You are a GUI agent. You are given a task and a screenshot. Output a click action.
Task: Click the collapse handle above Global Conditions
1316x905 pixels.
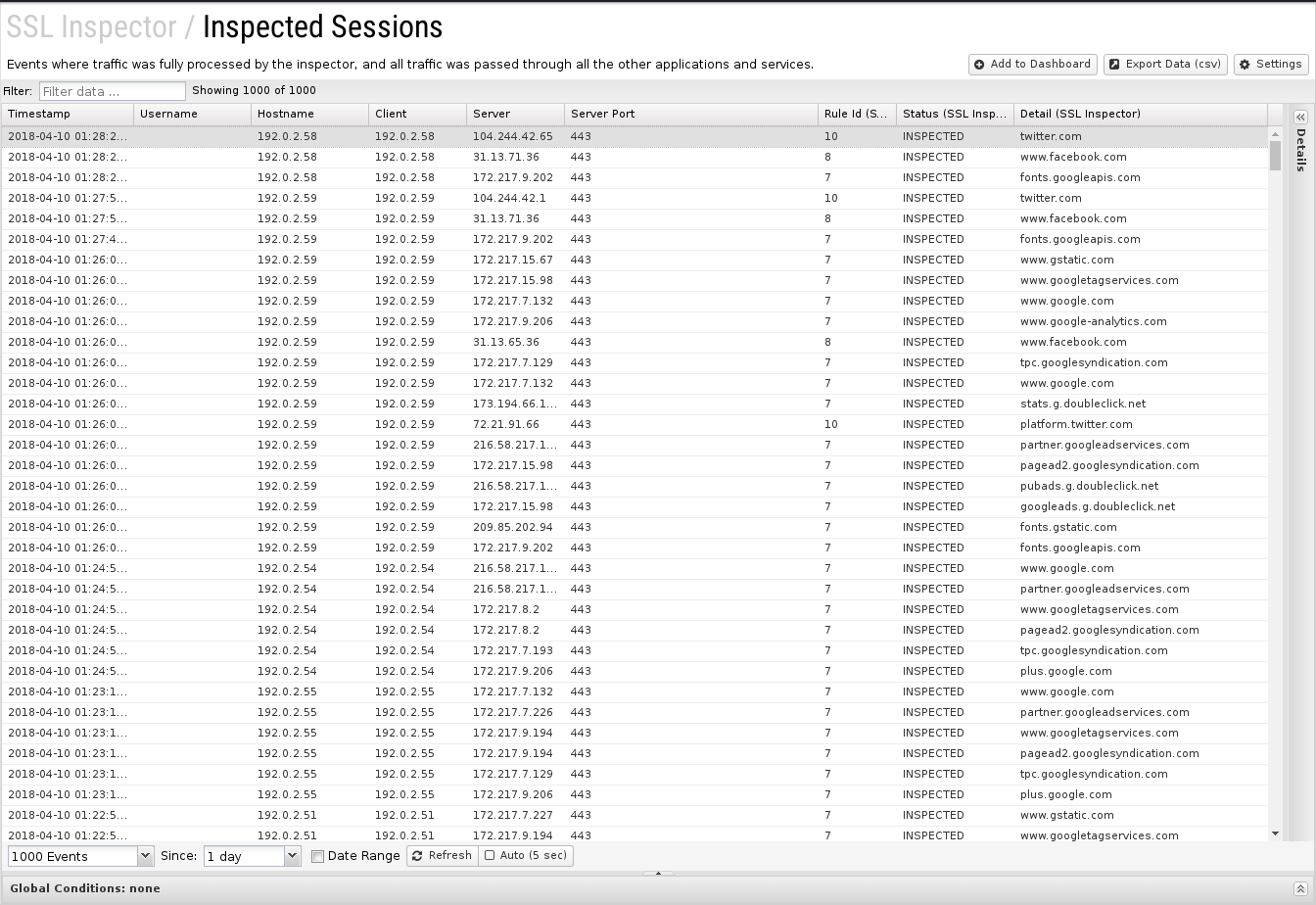(658, 873)
